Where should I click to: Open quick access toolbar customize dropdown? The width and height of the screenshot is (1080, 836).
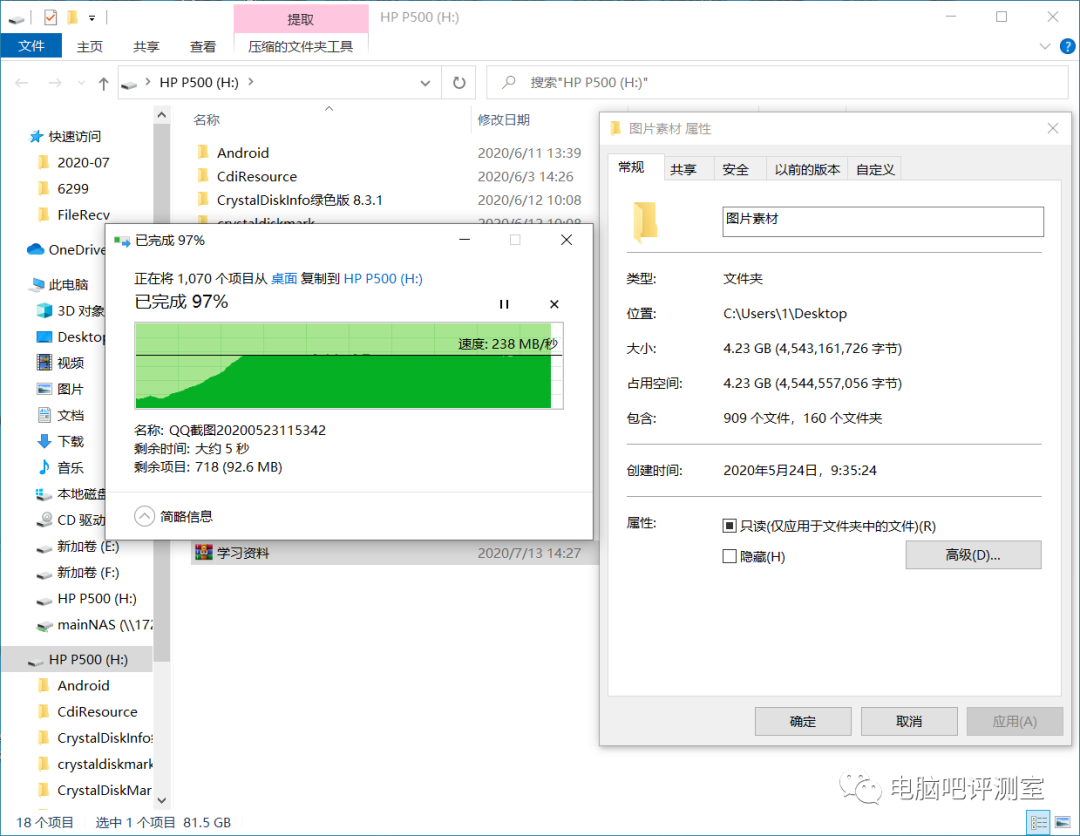click(92, 18)
